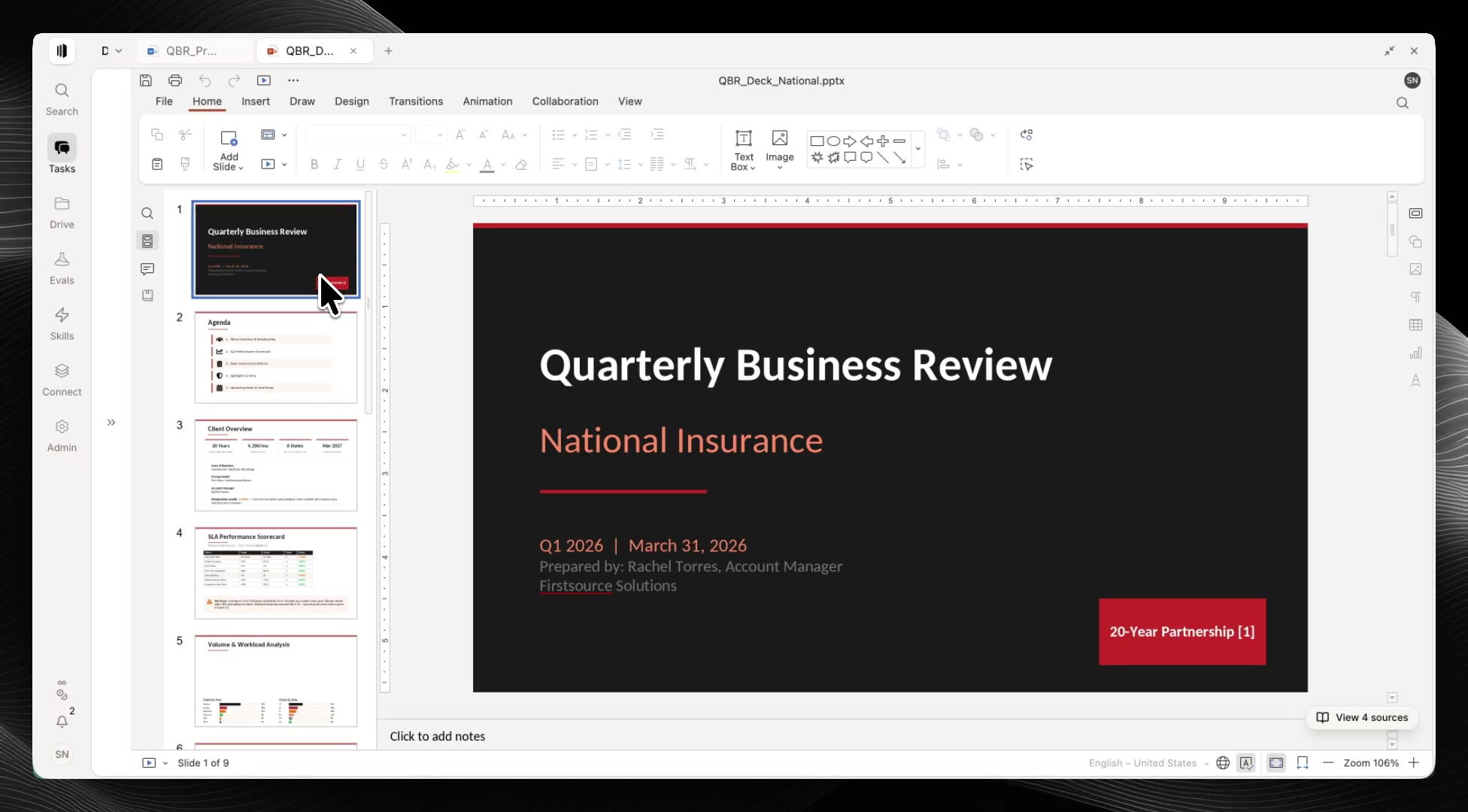Open the font name combo box

point(357,135)
